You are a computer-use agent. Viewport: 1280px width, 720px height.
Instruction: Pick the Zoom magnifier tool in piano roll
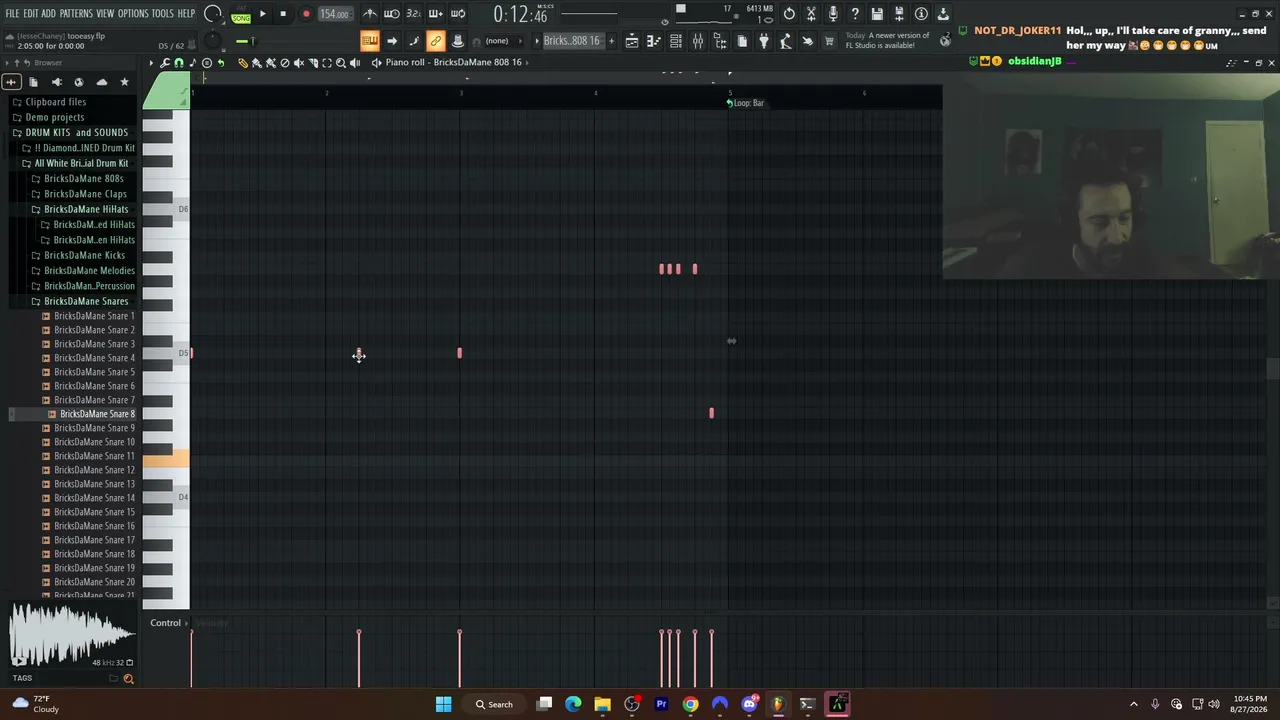point(341,63)
